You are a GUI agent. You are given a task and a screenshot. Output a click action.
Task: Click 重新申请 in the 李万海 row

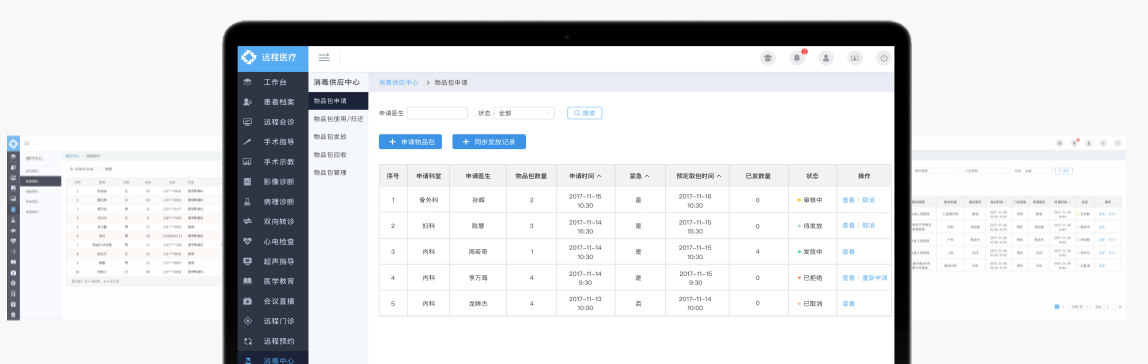[875, 278]
